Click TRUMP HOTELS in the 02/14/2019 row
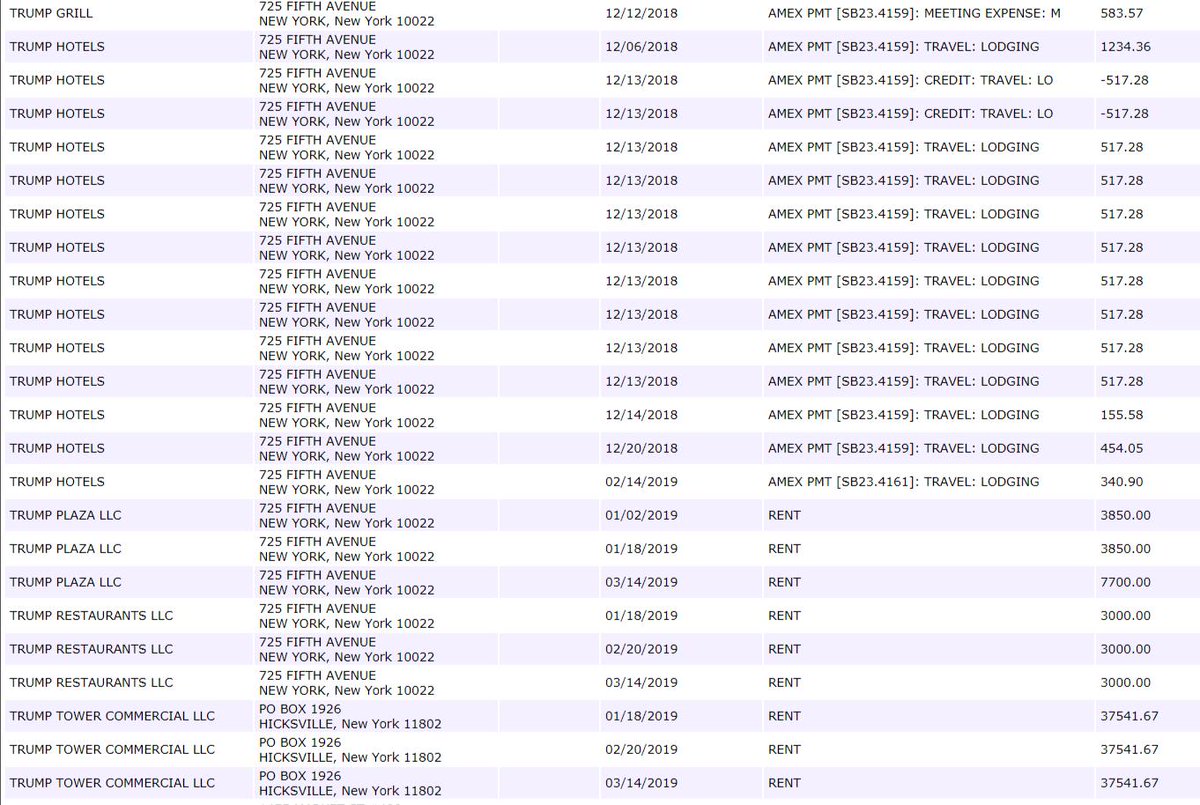The width and height of the screenshot is (1200, 805). pos(57,482)
